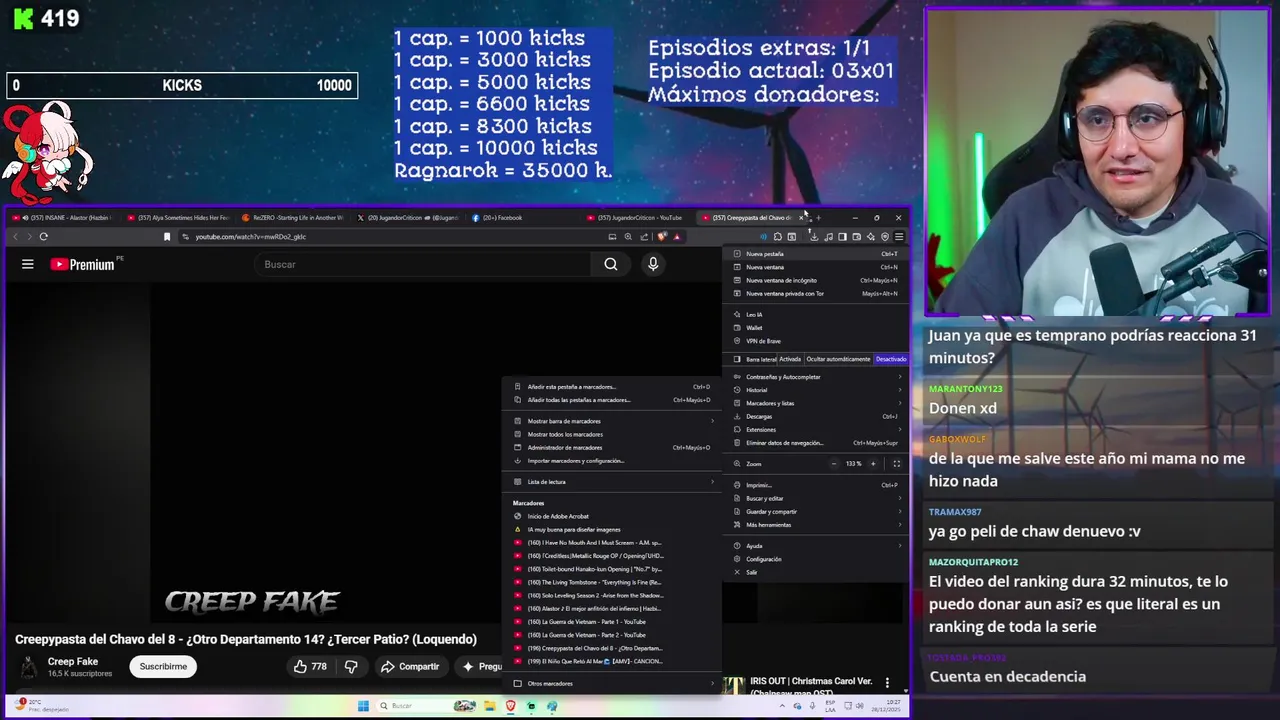Screen dimensions: 1280x720
Task: Expand Otros marcadores folder
Action: (612, 683)
